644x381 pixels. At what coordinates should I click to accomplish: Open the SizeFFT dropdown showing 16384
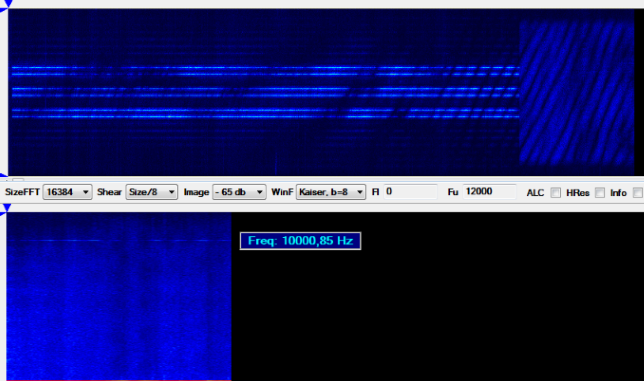67,192
